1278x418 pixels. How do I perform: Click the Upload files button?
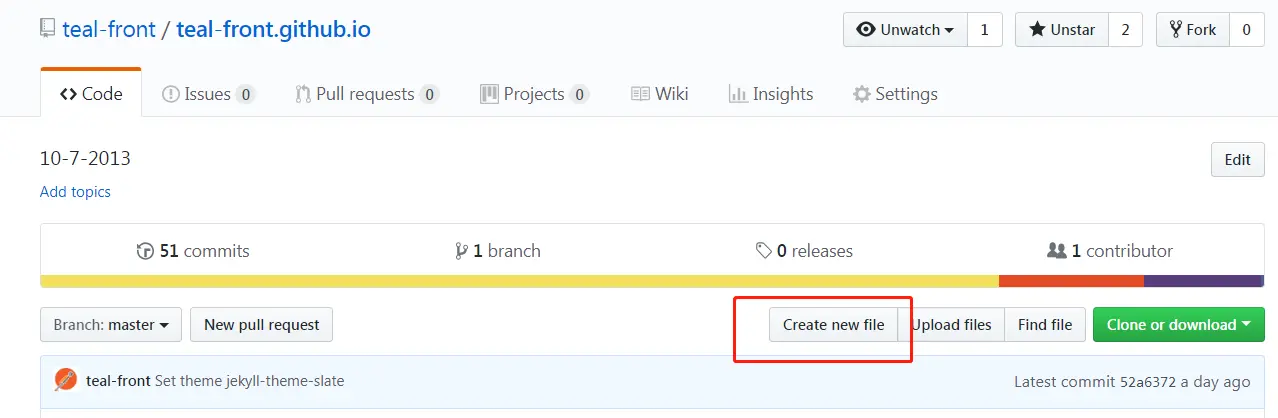pos(951,325)
